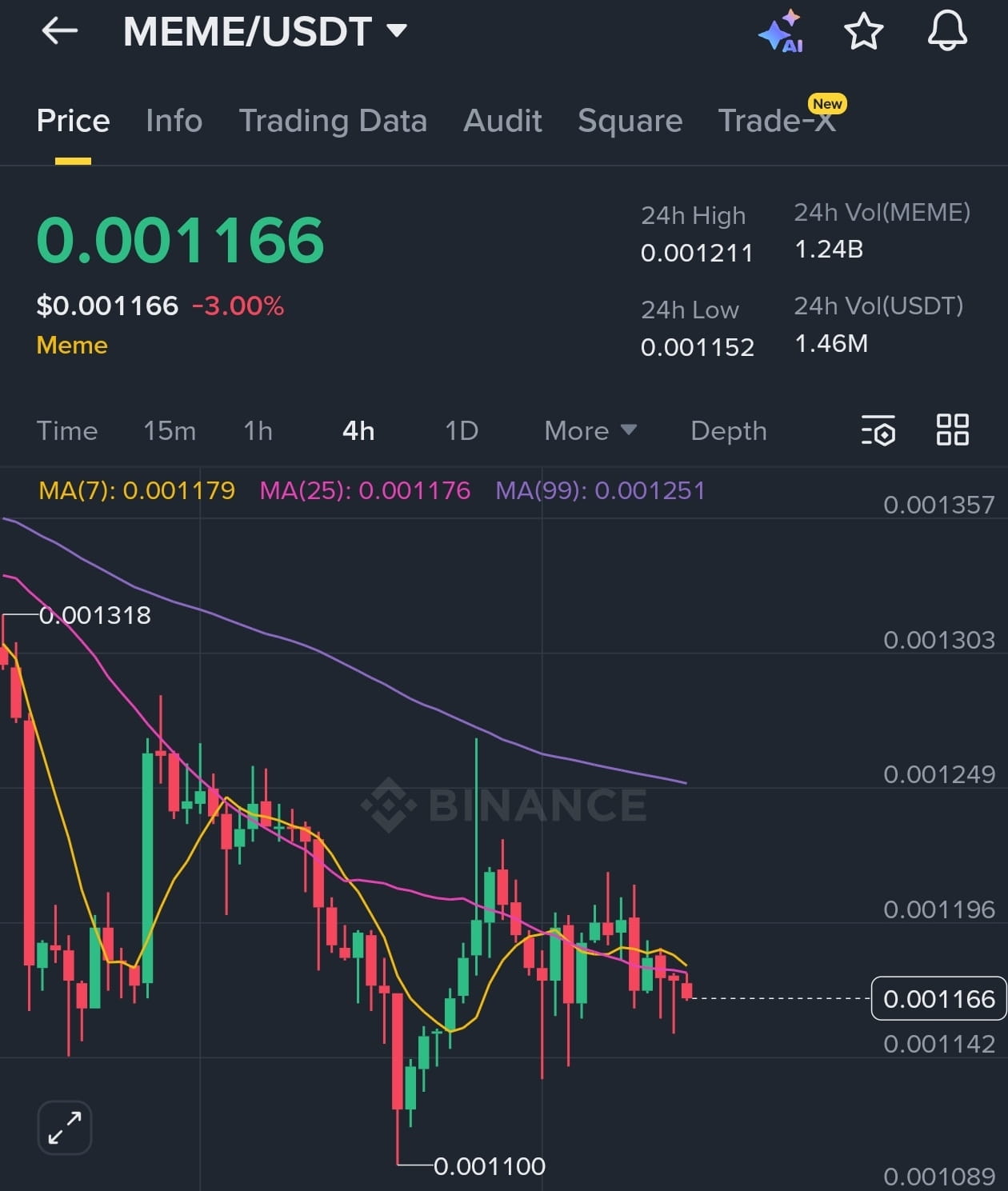This screenshot has width=1008, height=1191.
Task: Tap the 24h High value 0.001211
Action: click(x=697, y=254)
